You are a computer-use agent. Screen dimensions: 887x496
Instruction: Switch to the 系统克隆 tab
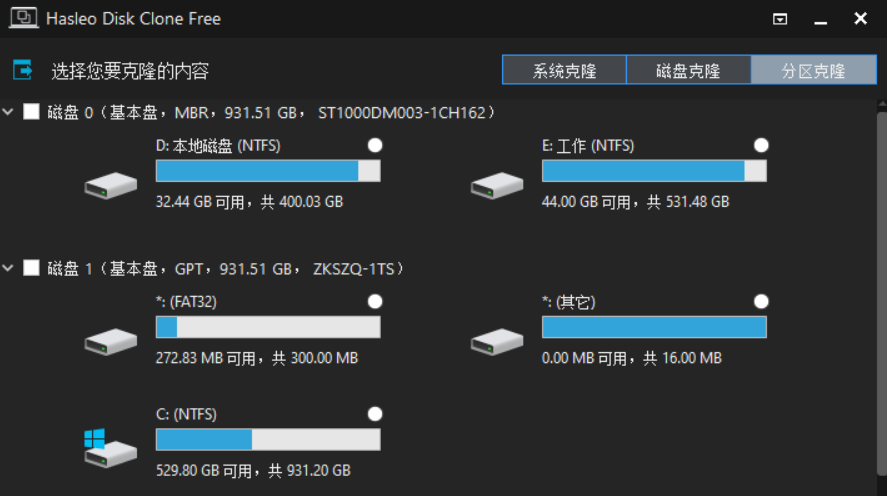click(564, 71)
